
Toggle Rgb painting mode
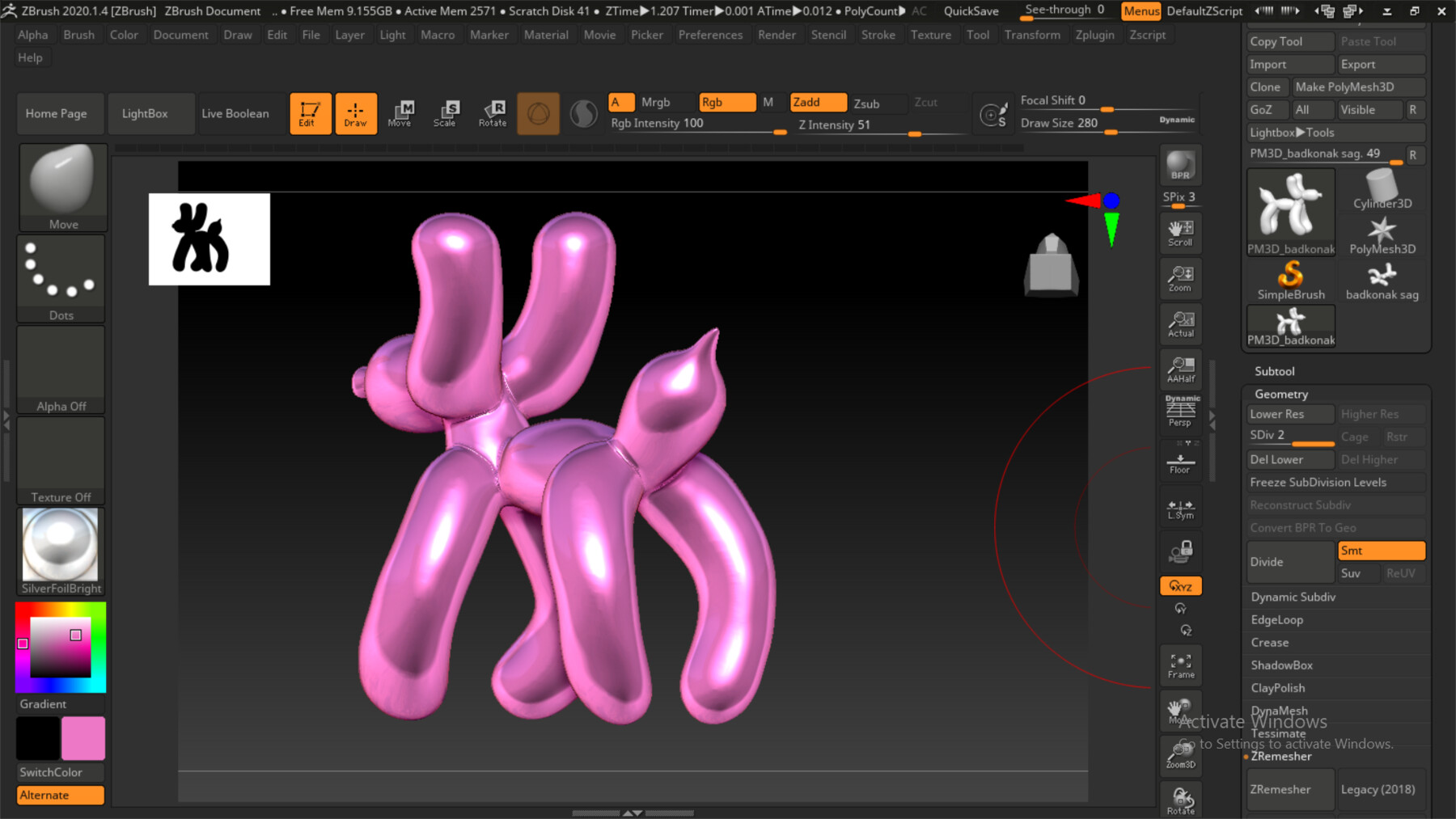[726, 102]
